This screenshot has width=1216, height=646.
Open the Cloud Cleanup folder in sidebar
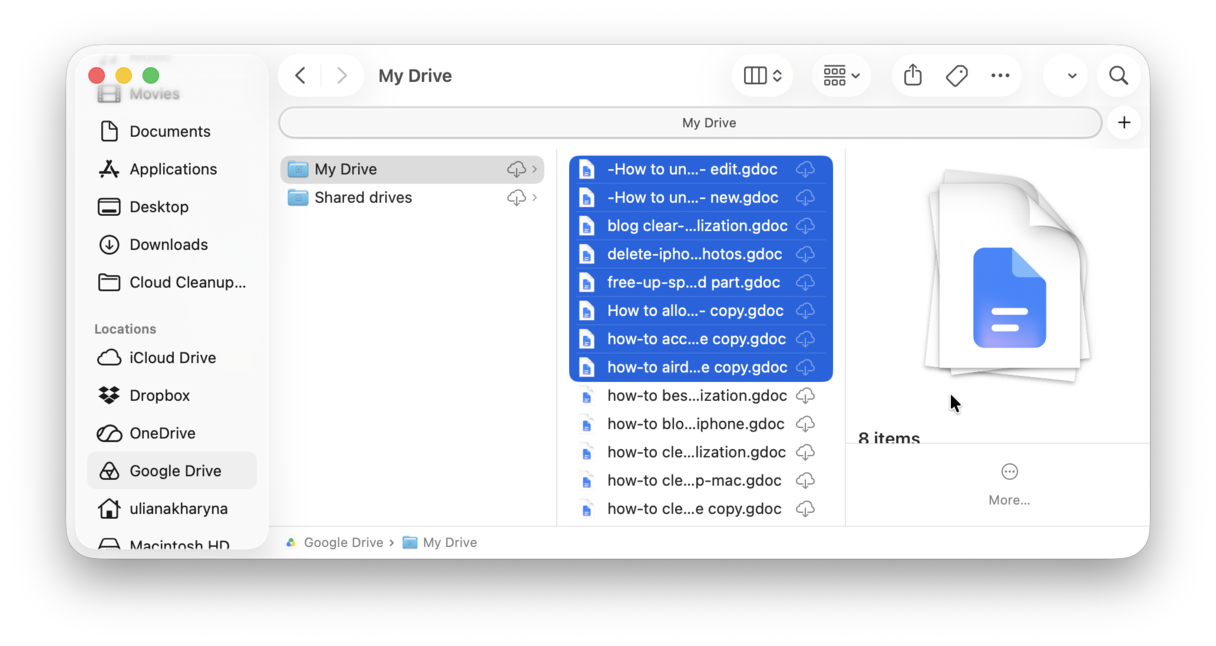tap(172, 283)
